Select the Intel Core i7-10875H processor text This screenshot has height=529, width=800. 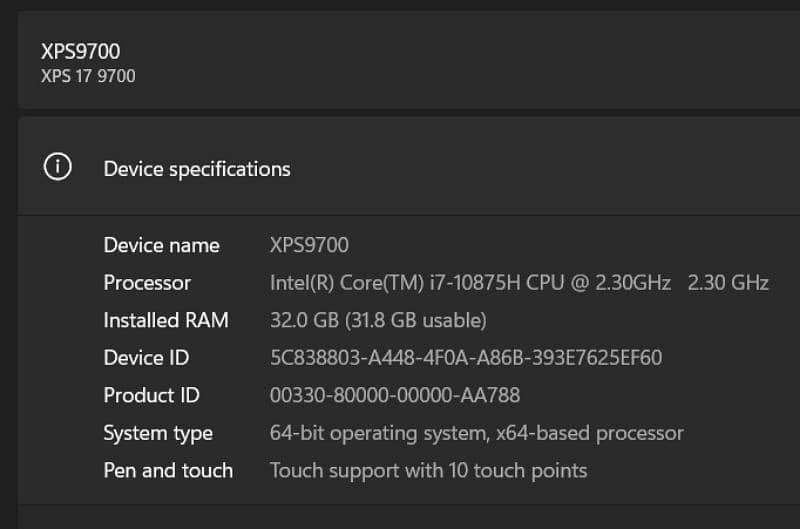(x=470, y=283)
